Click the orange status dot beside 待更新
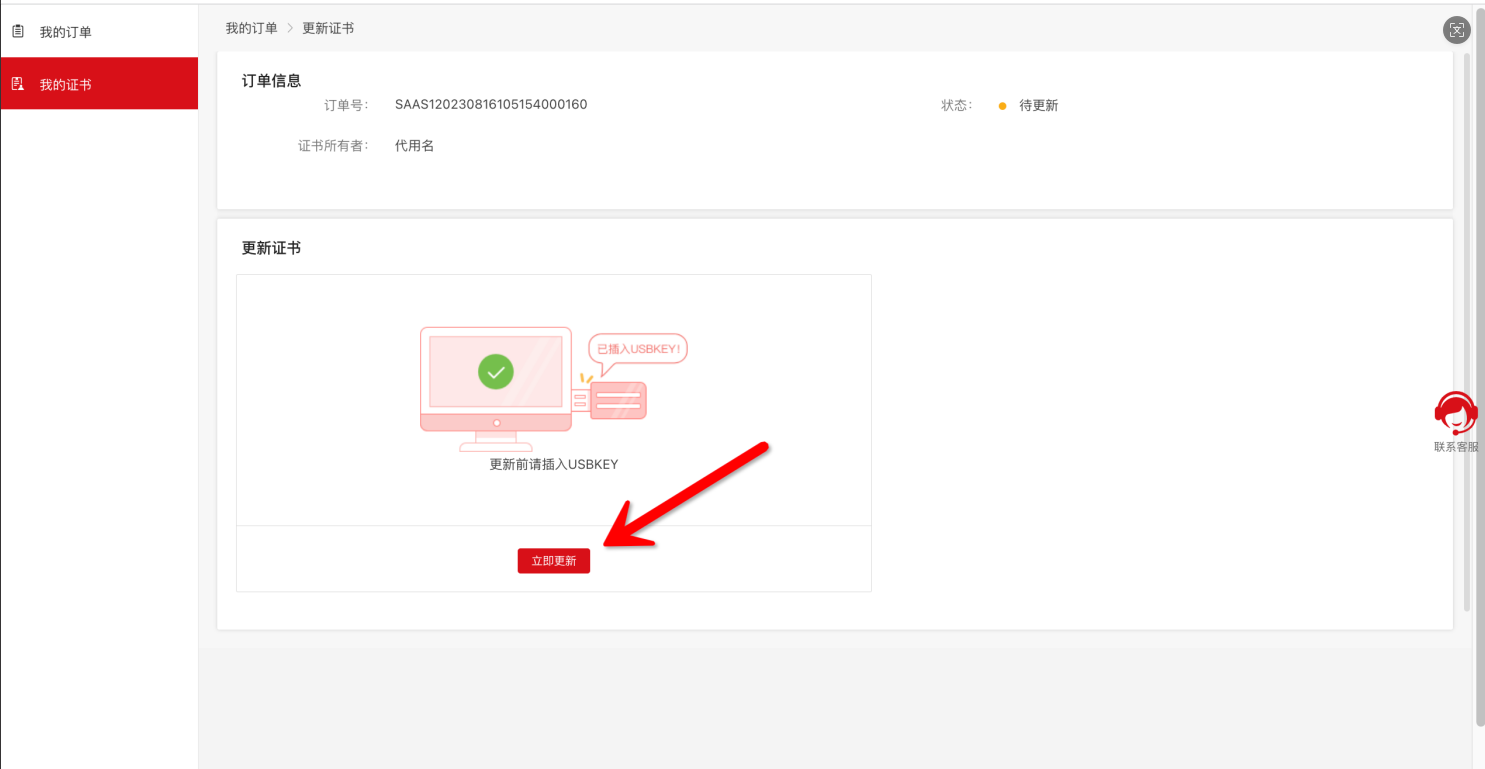 pos(1002,106)
